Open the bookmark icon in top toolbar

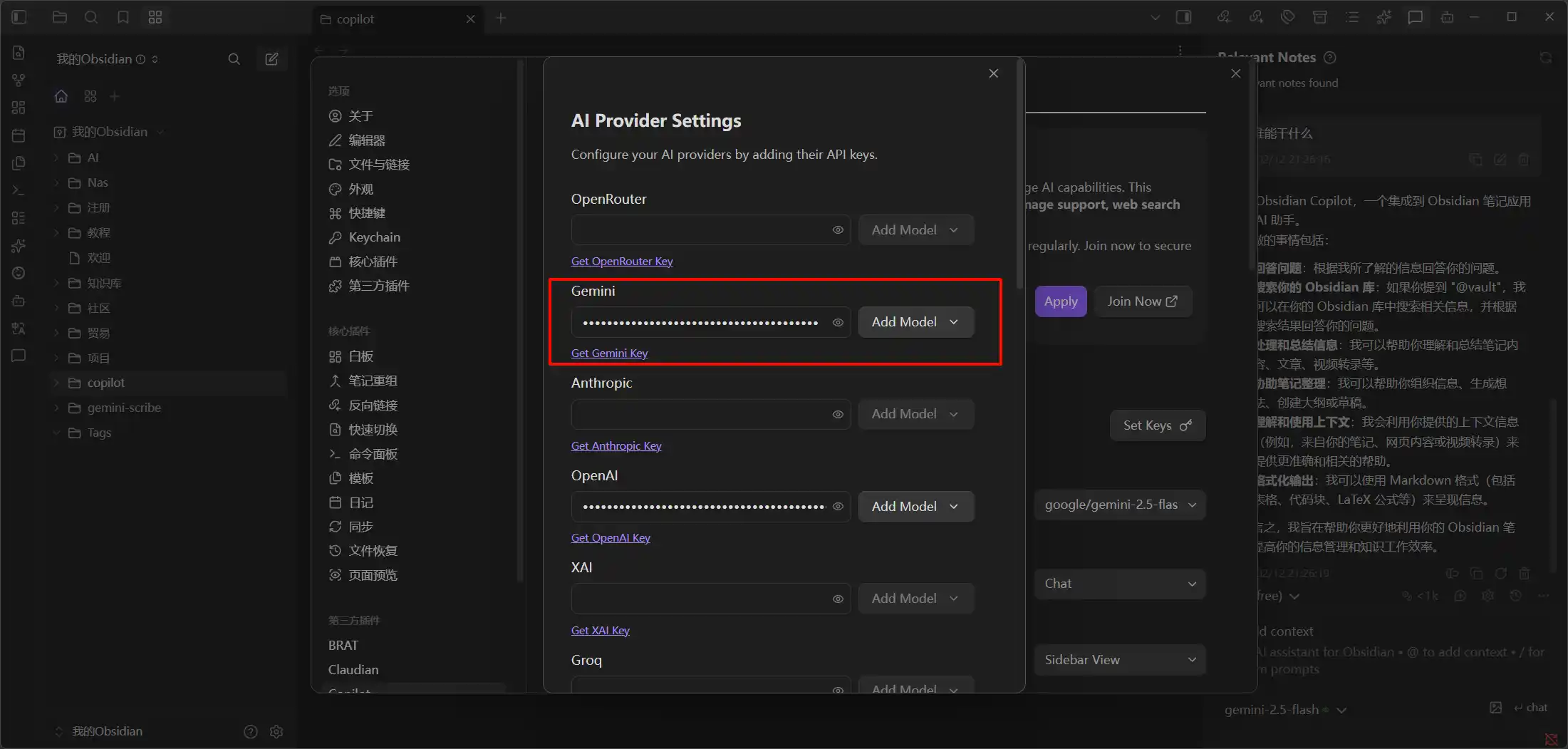pyautogui.click(x=123, y=17)
